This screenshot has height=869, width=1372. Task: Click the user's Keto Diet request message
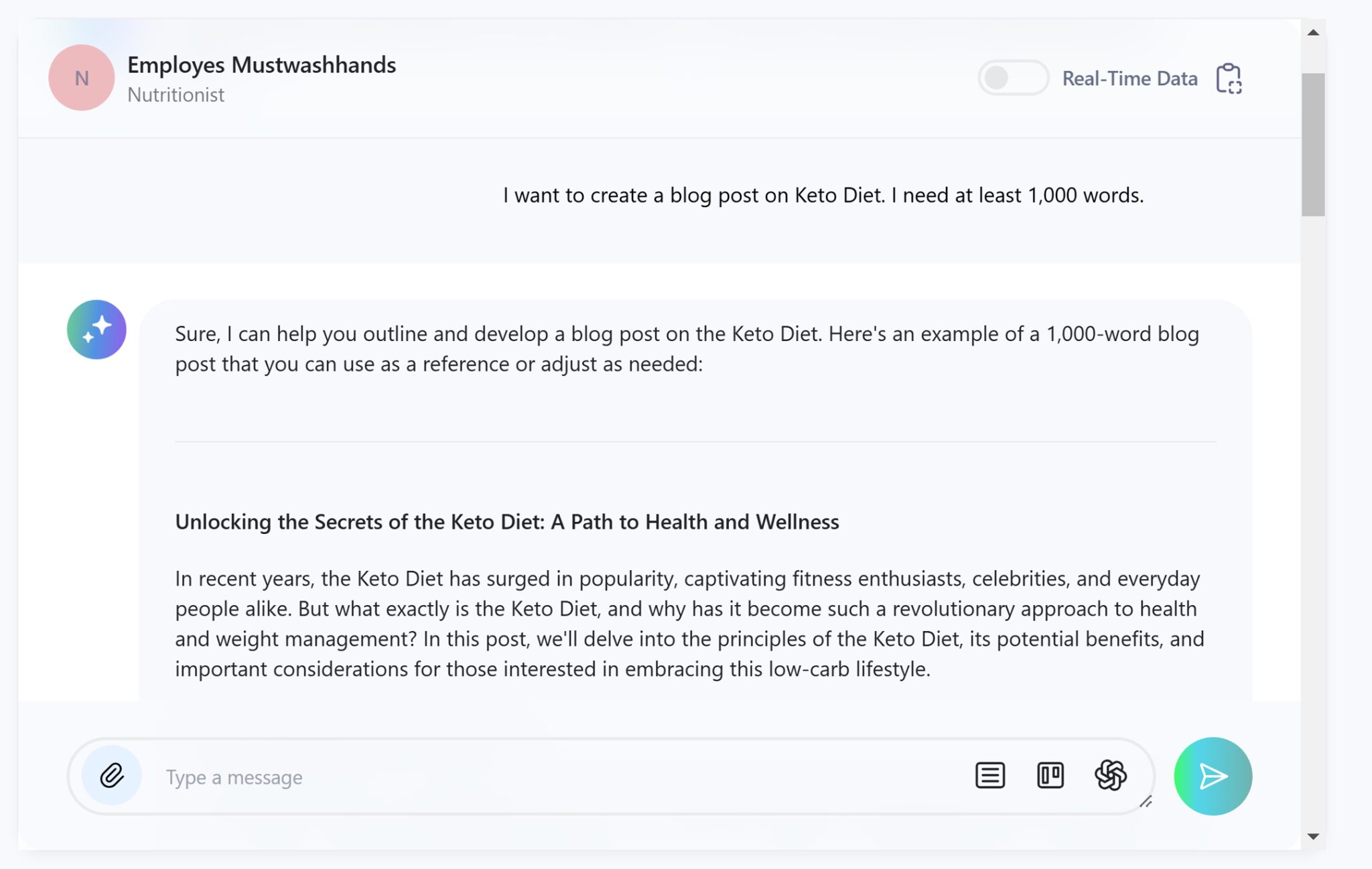823,195
